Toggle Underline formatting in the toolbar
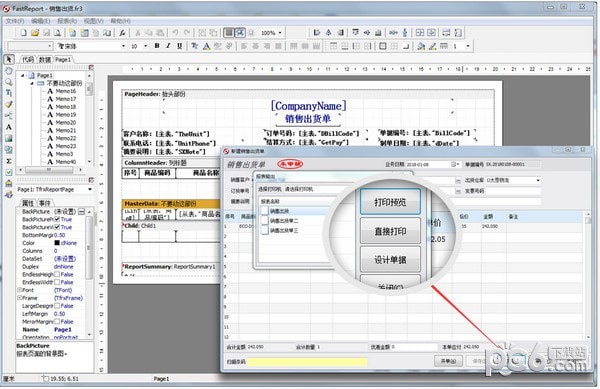The width and height of the screenshot is (600, 389). (x=179, y=46)
